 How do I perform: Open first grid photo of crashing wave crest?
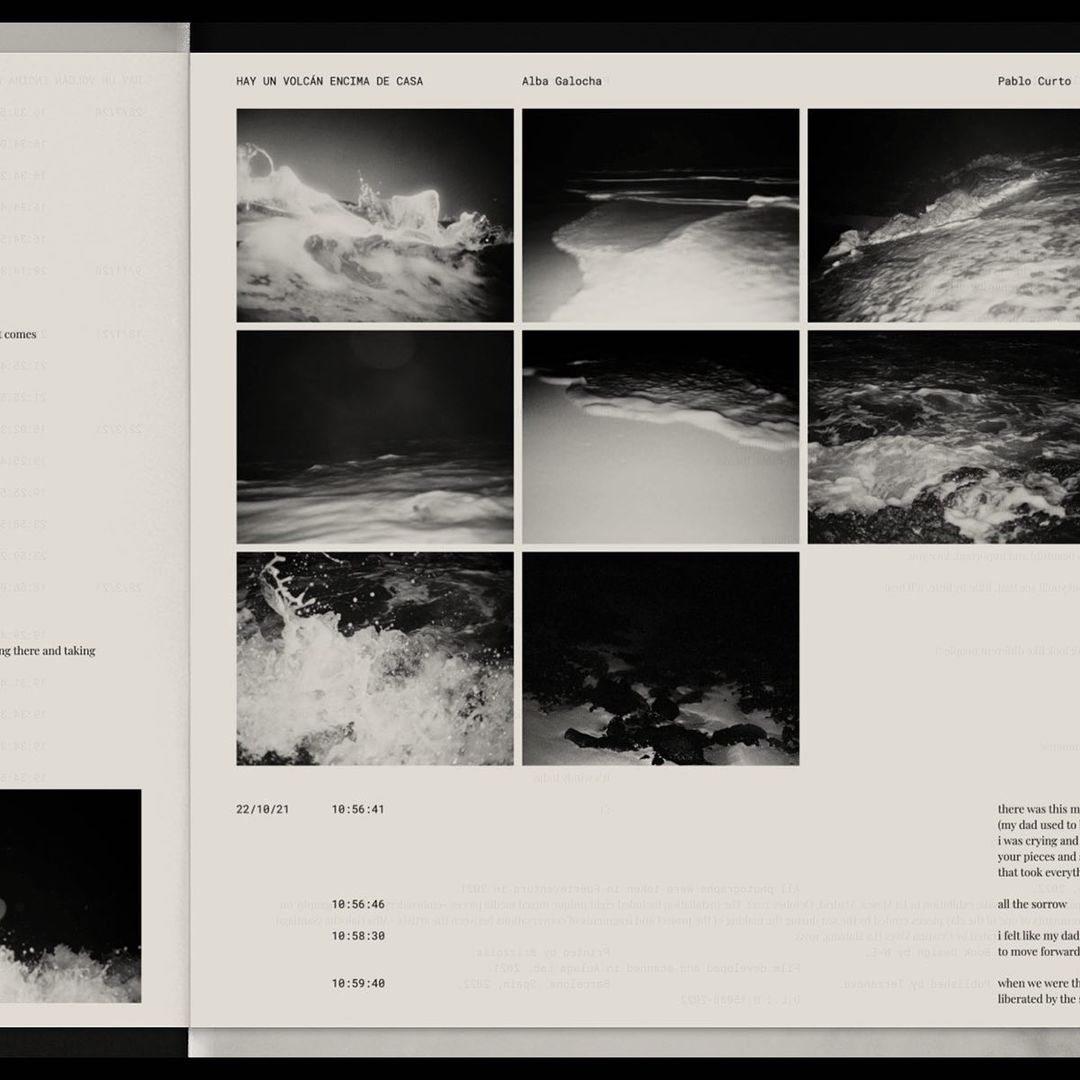[x=375, y=215]
